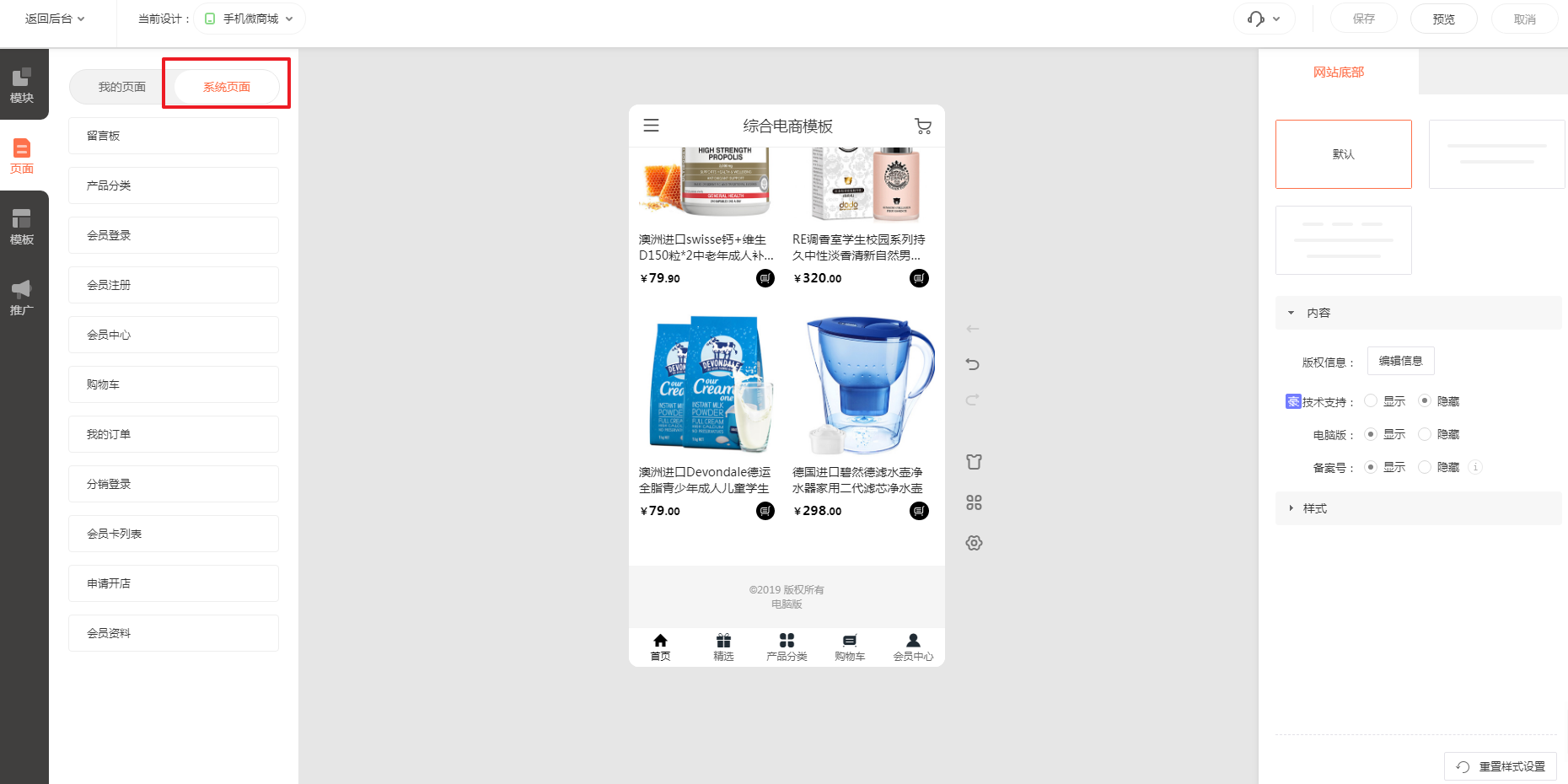Viewport: 1568px width, 784px height.
Task: Click the 预览 preview button
Action: pyautogui.click(x=1443, y=19)
